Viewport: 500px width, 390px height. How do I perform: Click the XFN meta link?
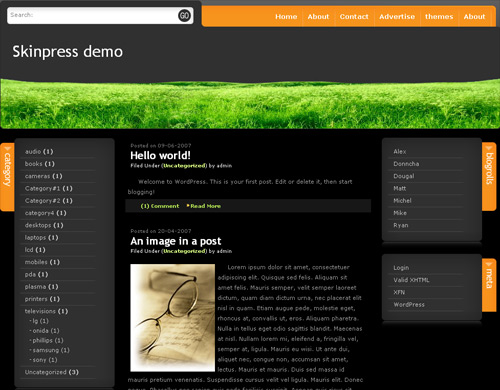point(399,292)
